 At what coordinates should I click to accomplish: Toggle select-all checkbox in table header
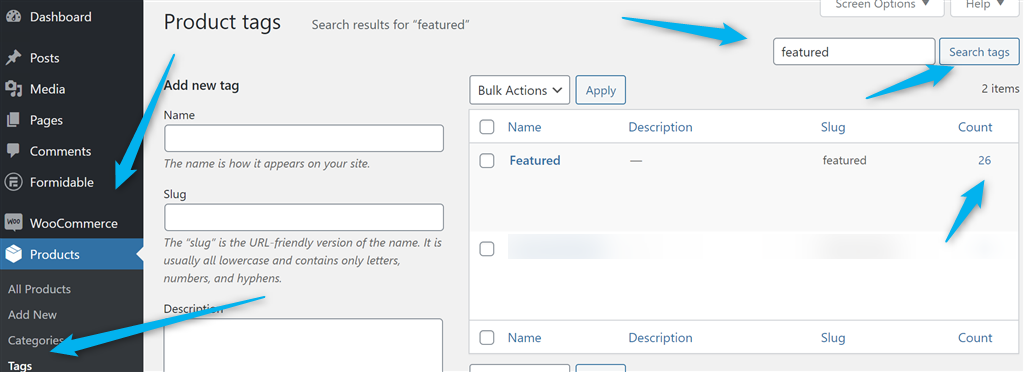(x=487, y=127)
